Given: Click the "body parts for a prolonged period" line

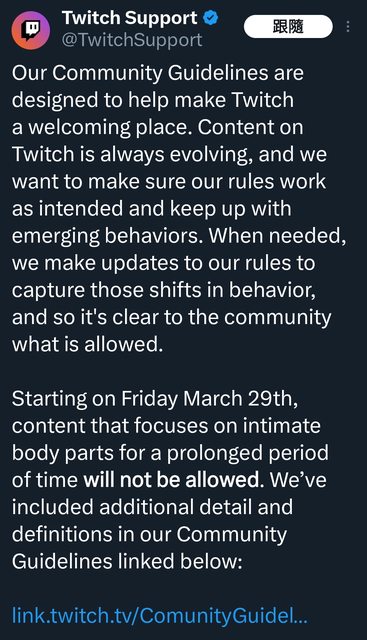Looking at the screenshot, I should [x=170, y=453].
